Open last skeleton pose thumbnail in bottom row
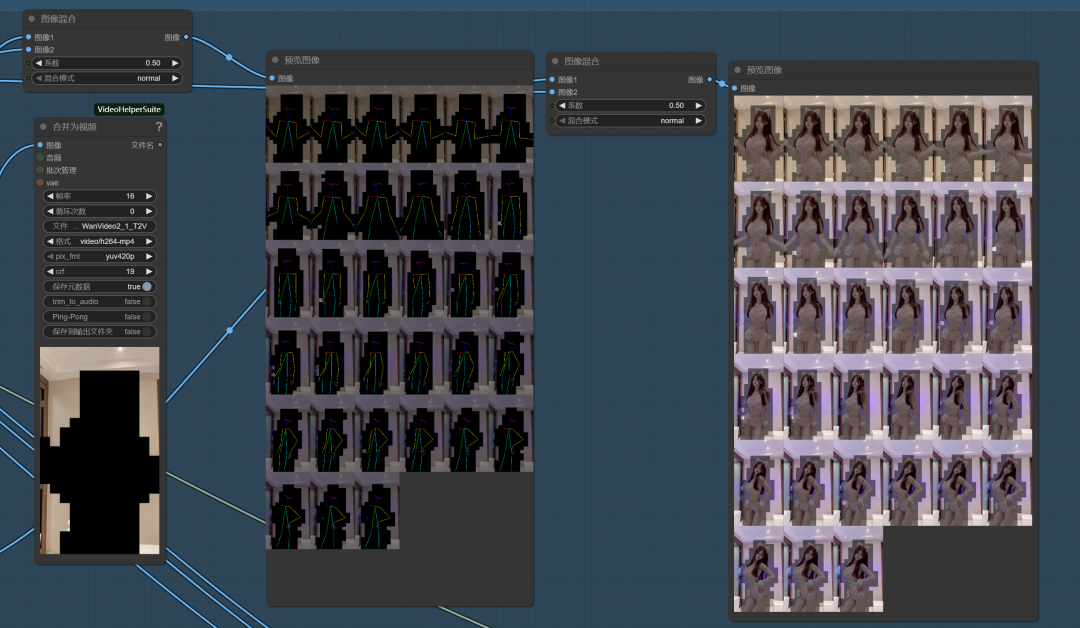The height and width of the screenshot is (628, 1080). point(377,511)
